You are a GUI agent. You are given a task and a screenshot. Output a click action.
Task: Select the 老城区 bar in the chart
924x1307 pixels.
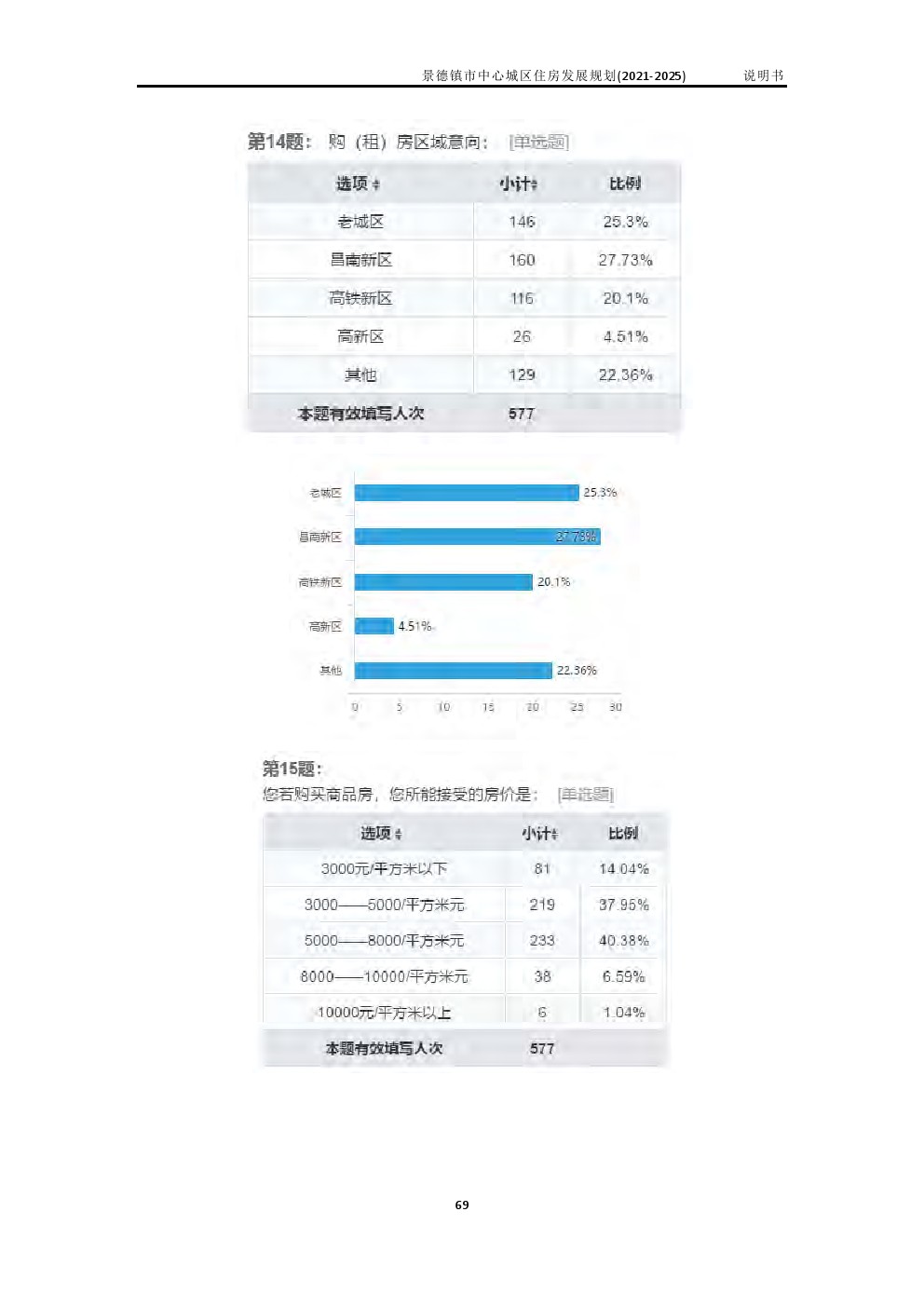(466, 493)
